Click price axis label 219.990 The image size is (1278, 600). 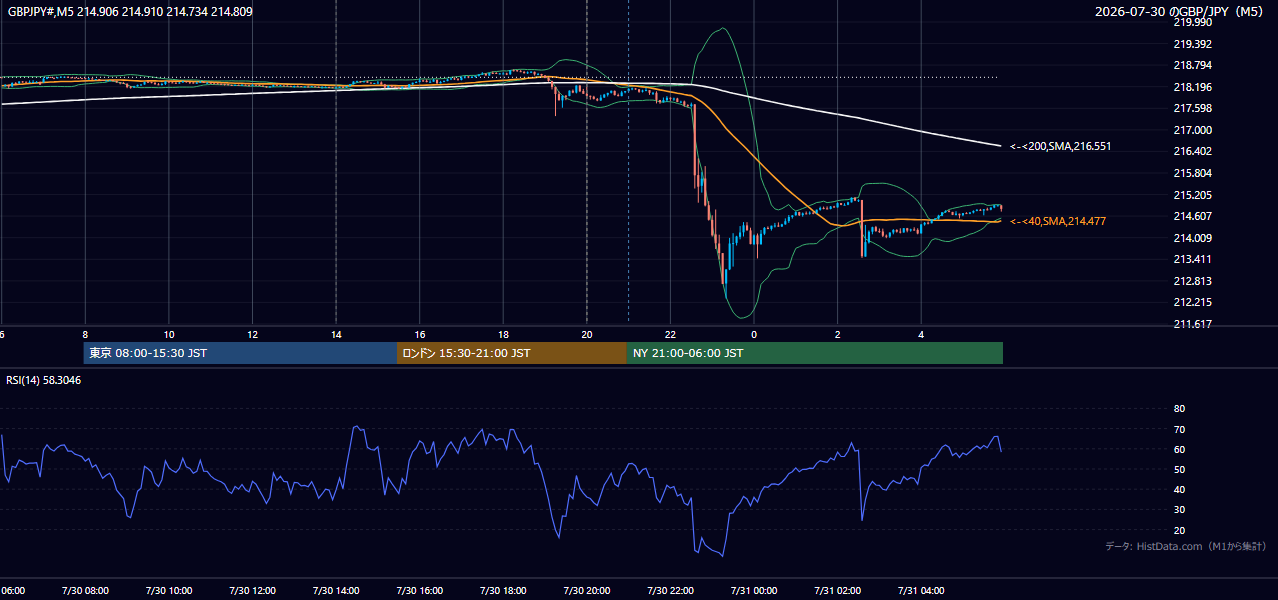click(x=1192, y=22)
